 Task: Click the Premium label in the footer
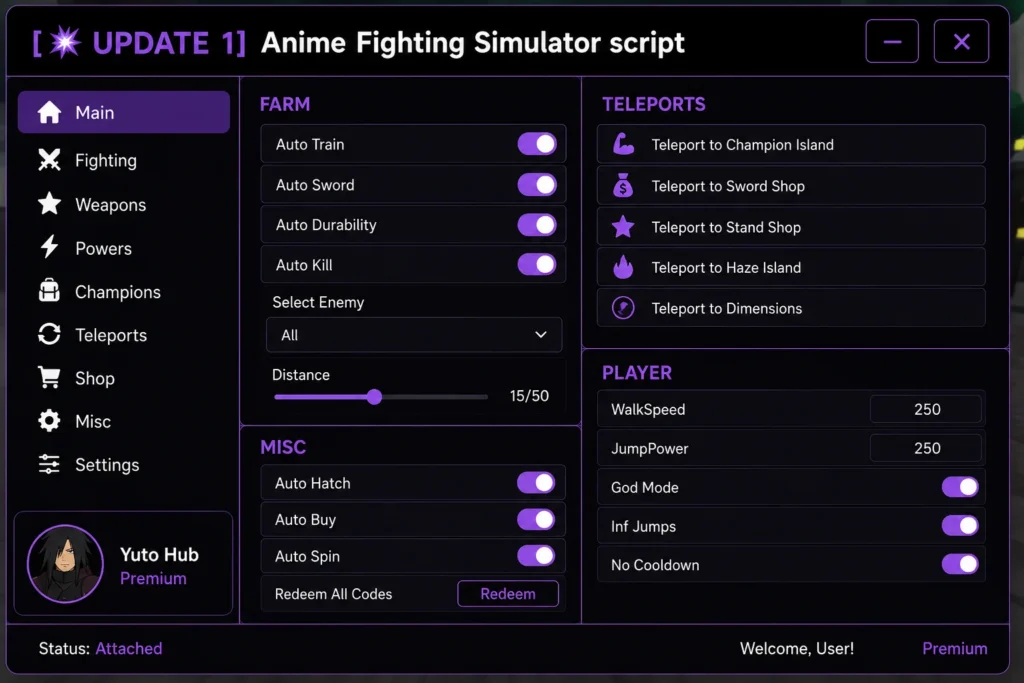point(954,648)
